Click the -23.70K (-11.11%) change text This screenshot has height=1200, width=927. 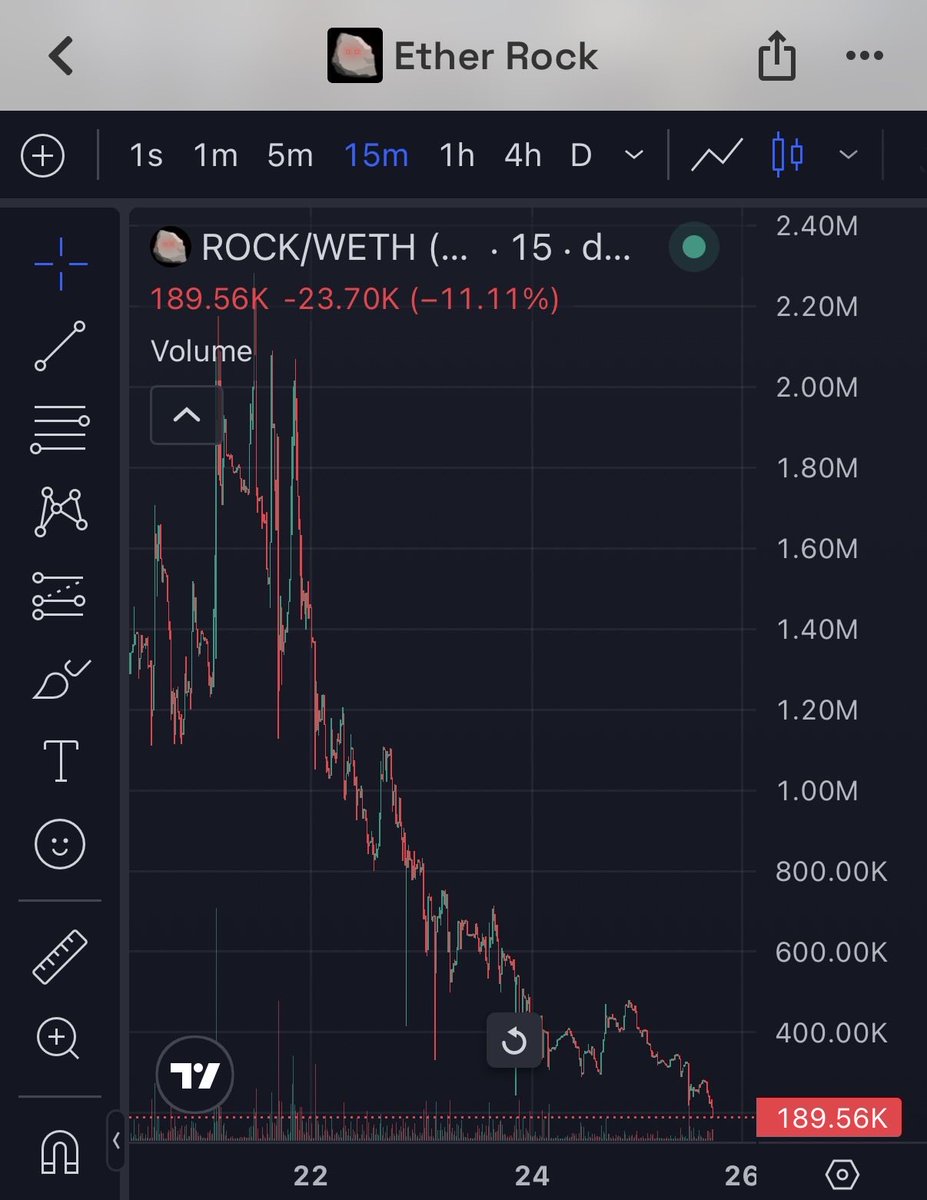(422, 298)
